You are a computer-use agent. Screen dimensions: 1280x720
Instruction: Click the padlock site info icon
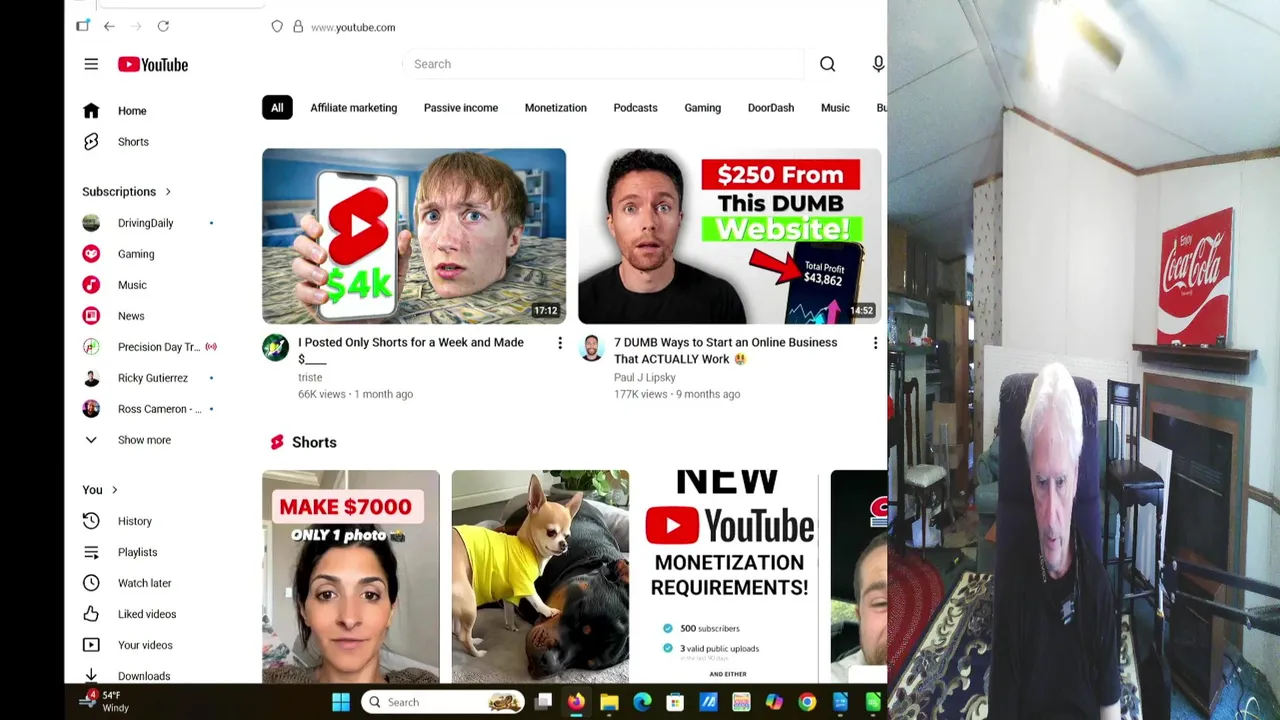[x=298, y=26]
